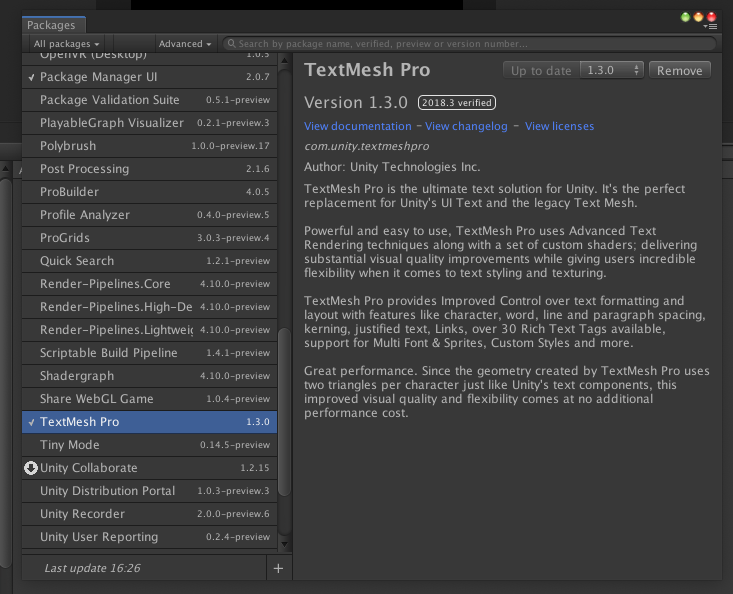This screenshot has width=733, height=594.
Task: Click the list scroll-down arrow
Action: pos(284,544)
